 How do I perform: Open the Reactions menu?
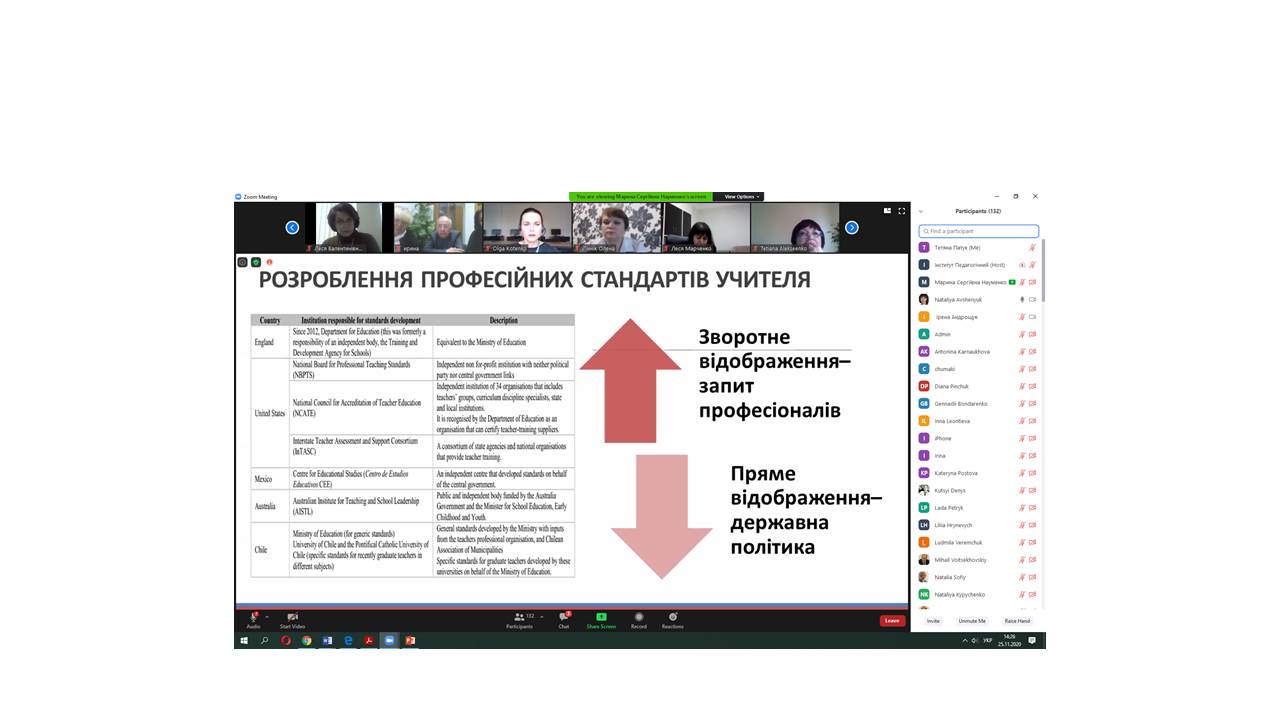point(673,619)
